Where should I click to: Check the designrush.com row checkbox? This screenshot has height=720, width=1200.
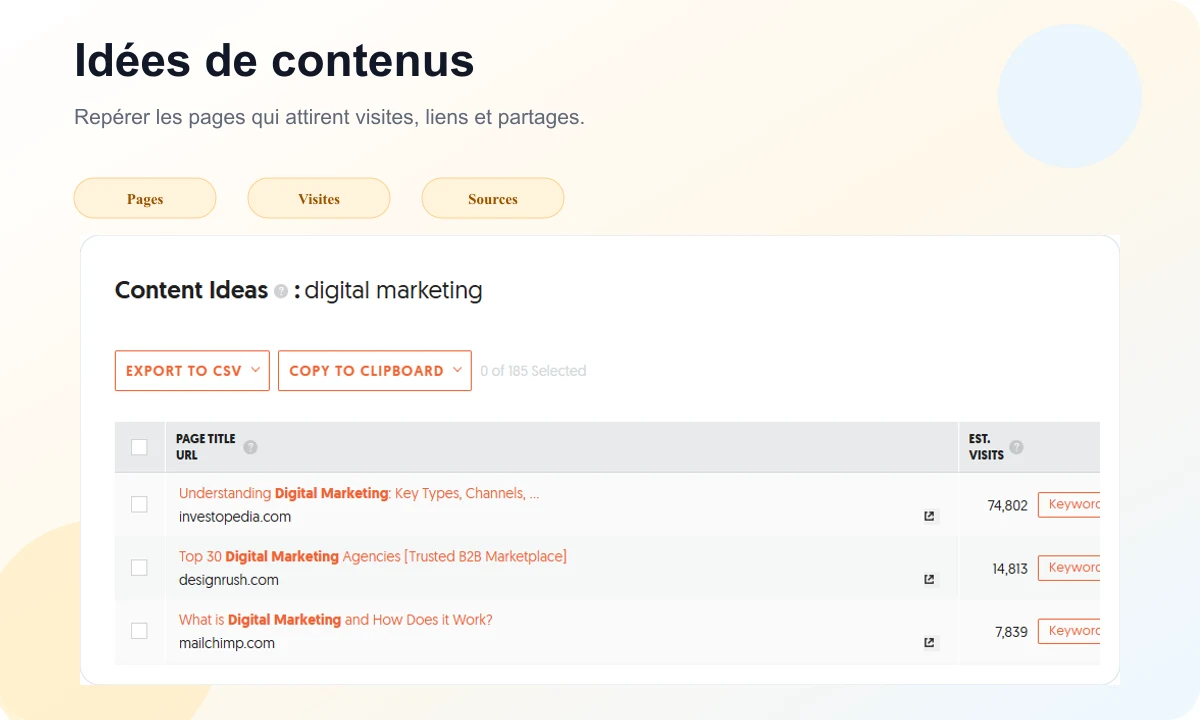point(139,567)
